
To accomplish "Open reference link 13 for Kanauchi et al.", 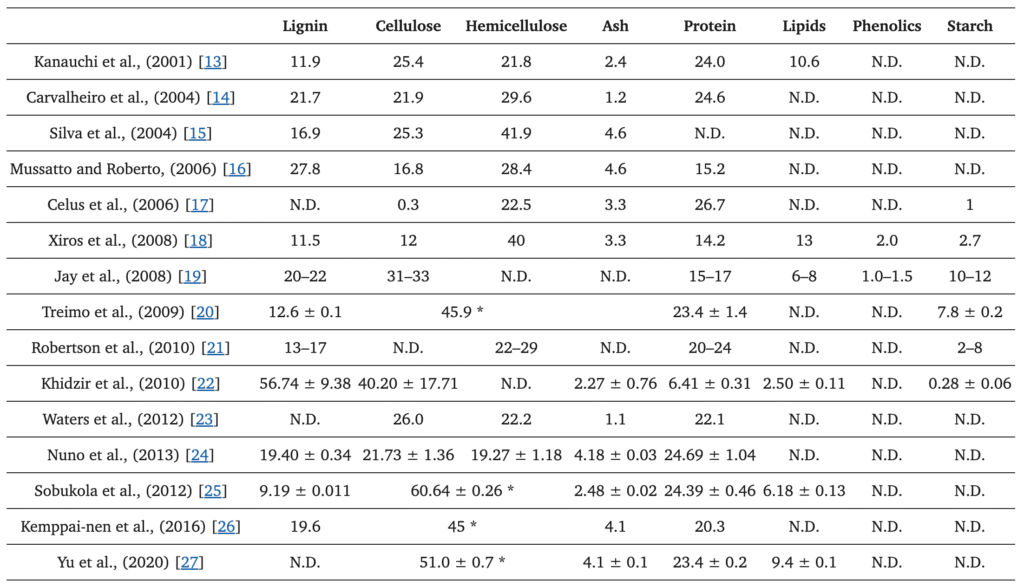I will pos(212,62).
